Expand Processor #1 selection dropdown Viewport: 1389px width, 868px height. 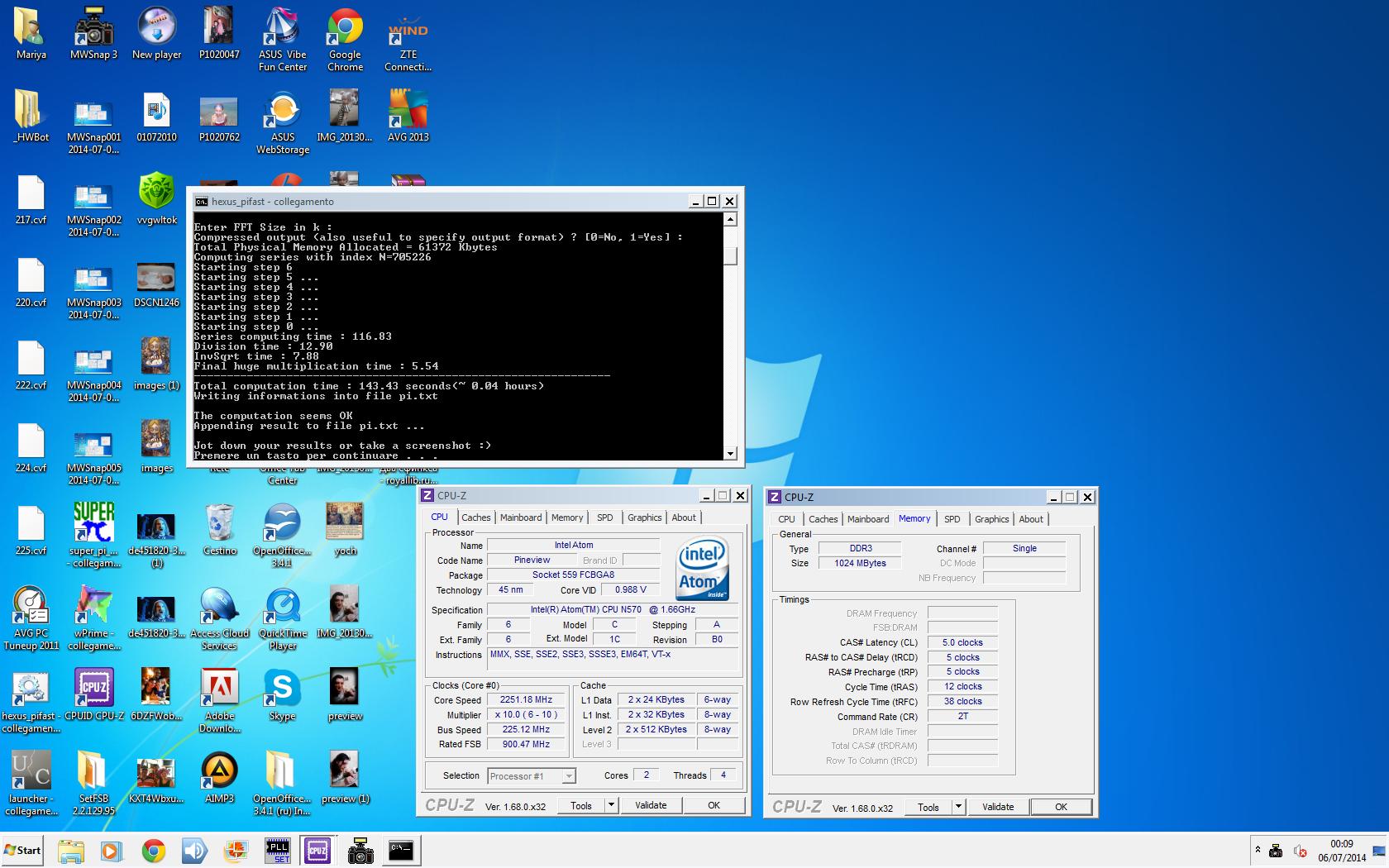[x=569, y=775]
